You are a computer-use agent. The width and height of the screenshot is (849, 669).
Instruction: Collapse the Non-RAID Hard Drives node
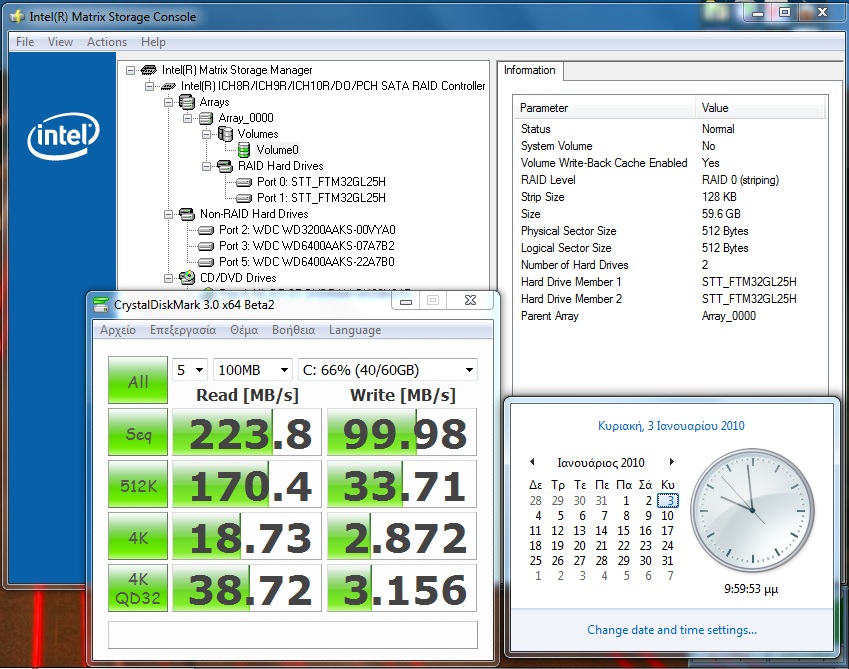[168, 214]
